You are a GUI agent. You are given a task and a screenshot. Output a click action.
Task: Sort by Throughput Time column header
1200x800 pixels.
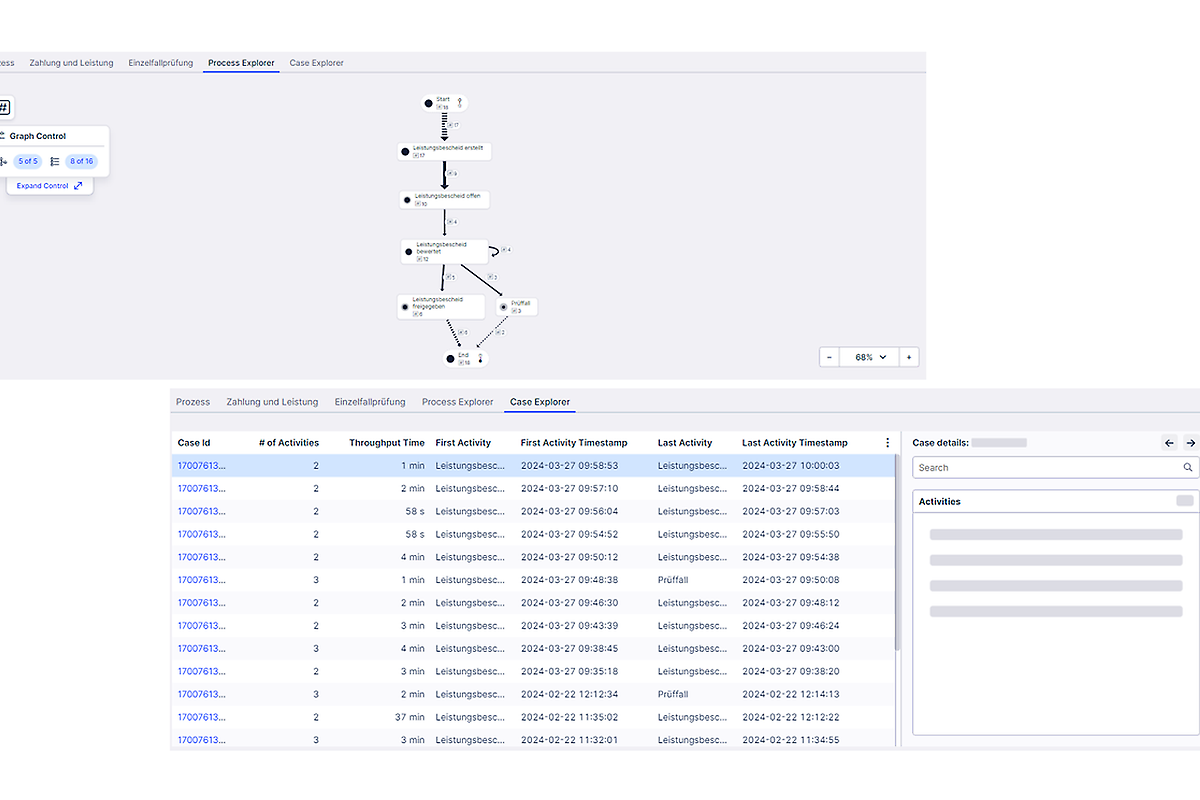tap(386, 443)
